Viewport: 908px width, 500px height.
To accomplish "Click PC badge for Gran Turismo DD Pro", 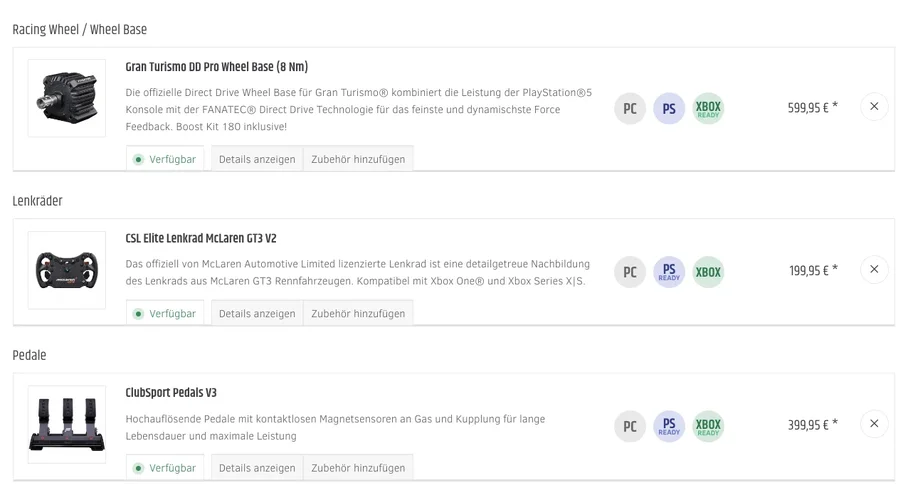I will [630, 109].
